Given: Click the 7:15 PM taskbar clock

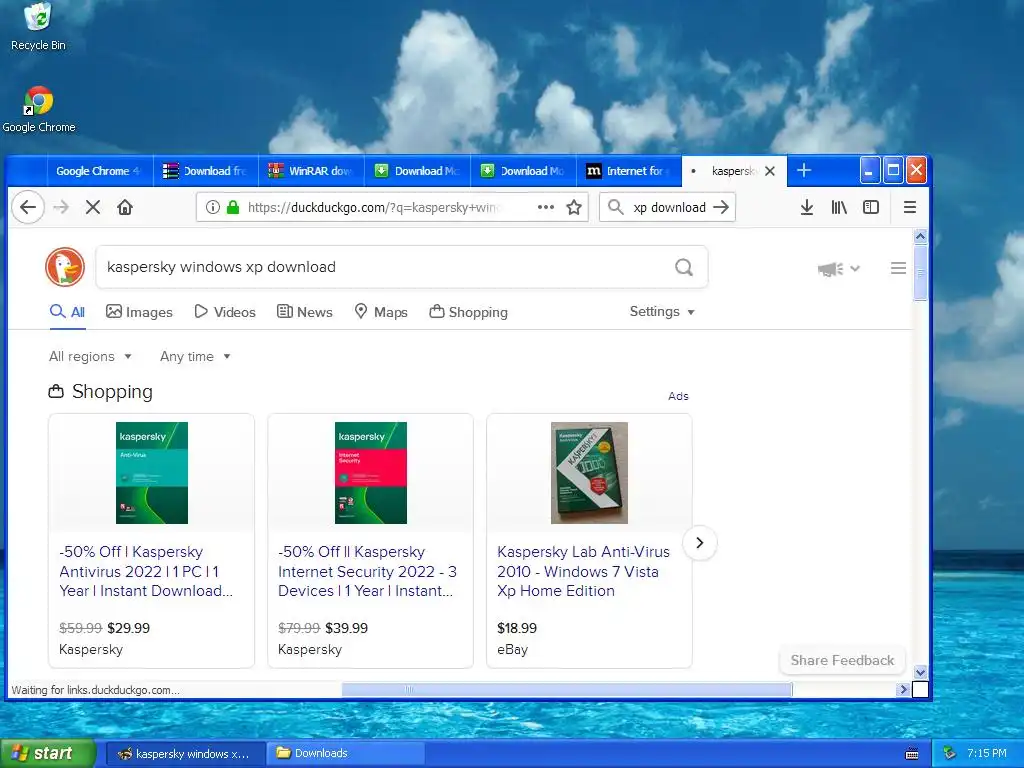Looking at the screenshot, I should (x=986, y=754).
